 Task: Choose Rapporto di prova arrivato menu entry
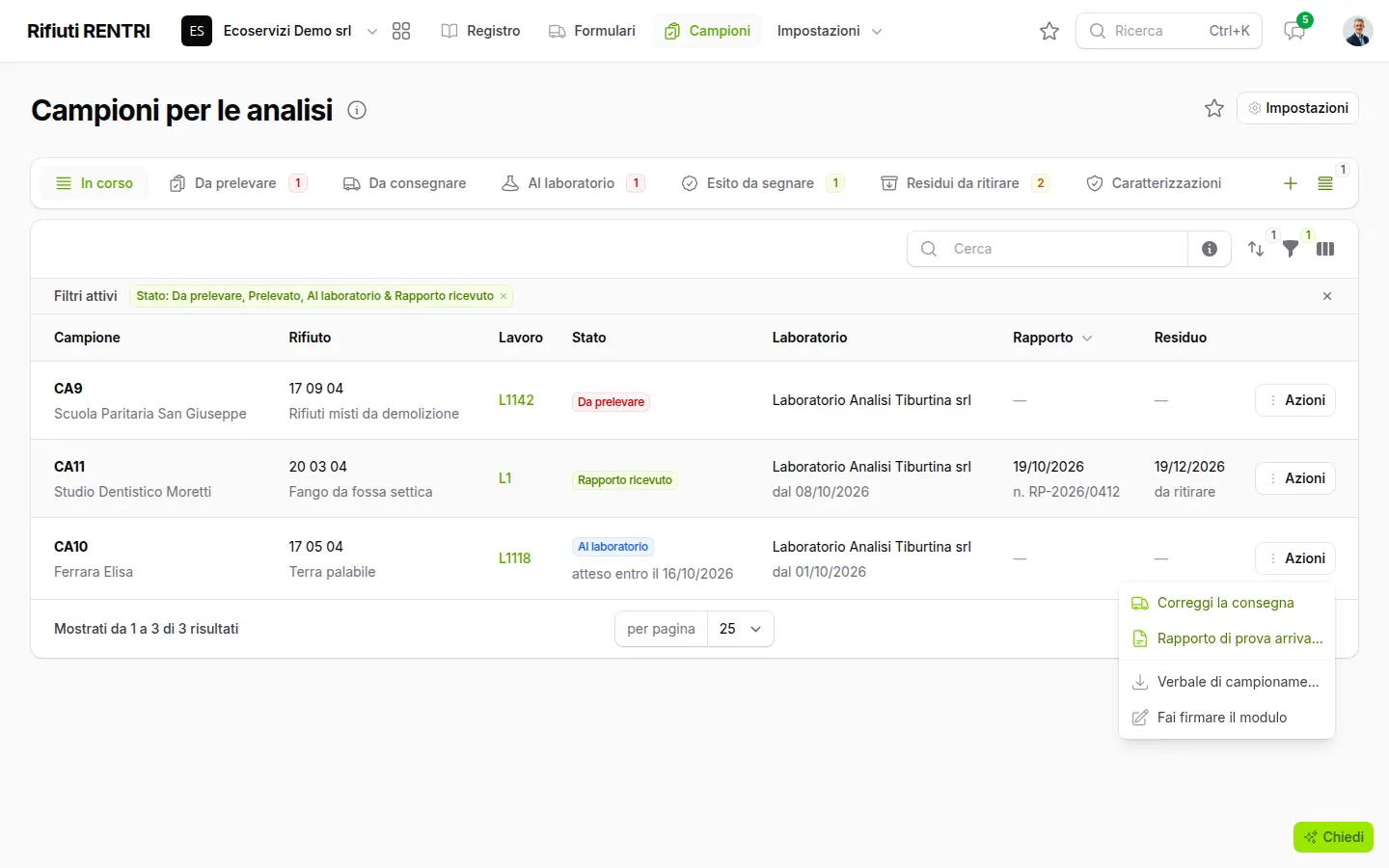(x=1227, y=638)
